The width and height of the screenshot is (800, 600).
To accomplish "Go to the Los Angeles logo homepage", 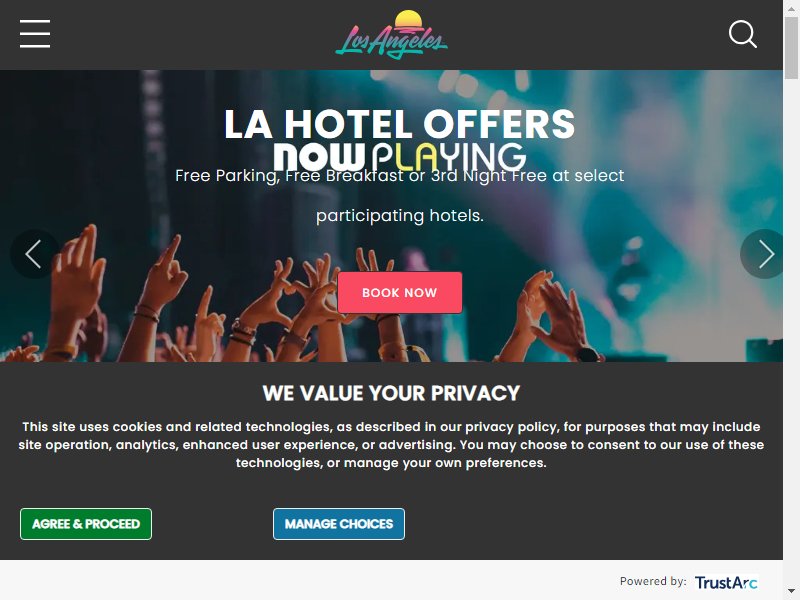I will [x=391, y=34].
